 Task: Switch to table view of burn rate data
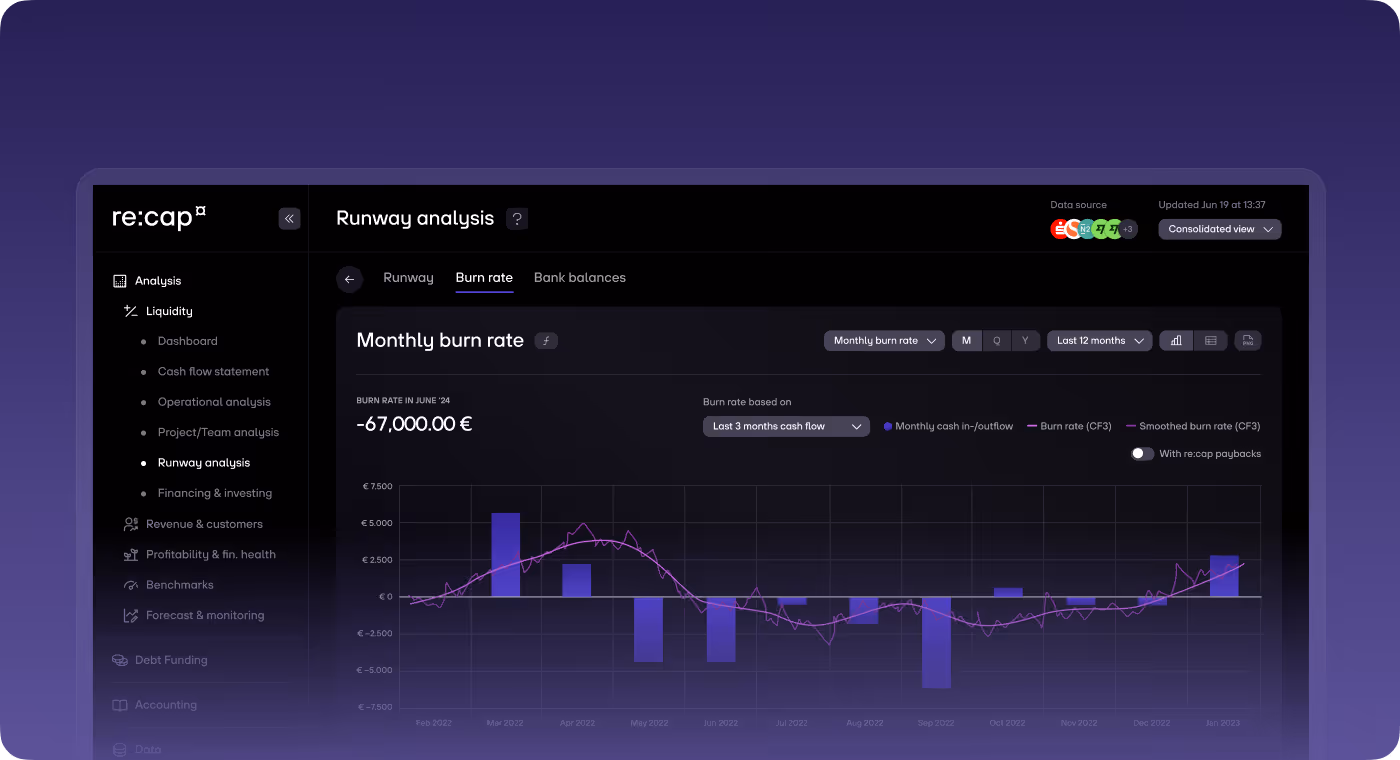pos(1211,340)
